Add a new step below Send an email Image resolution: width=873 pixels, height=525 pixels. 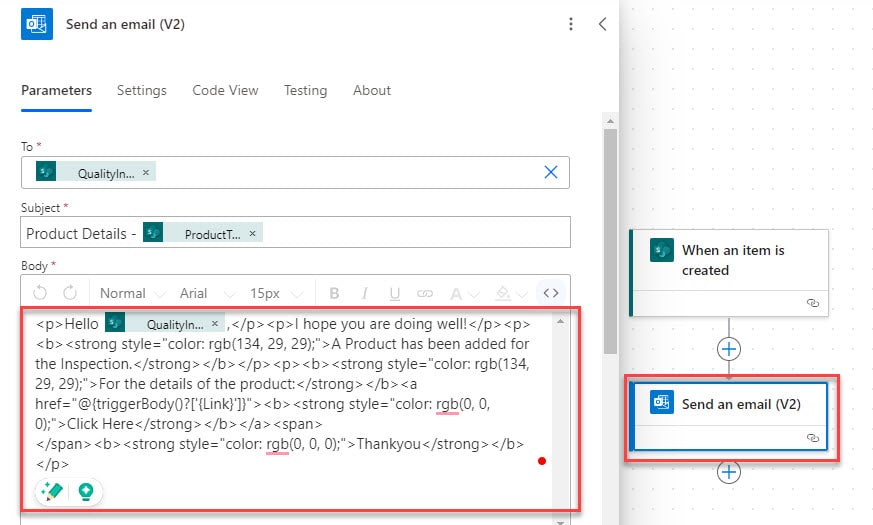click(729, 472)
